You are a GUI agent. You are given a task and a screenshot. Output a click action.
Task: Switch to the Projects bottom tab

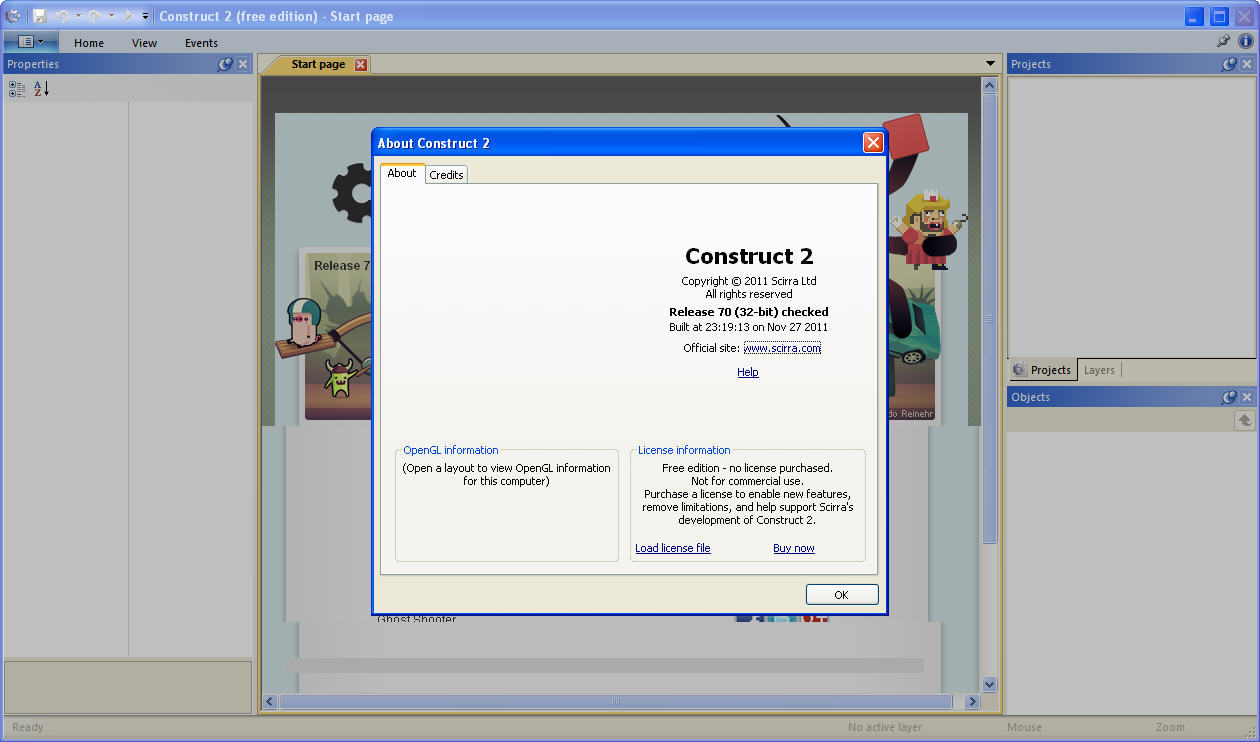pyautogui.click(x=1042, y=370)
